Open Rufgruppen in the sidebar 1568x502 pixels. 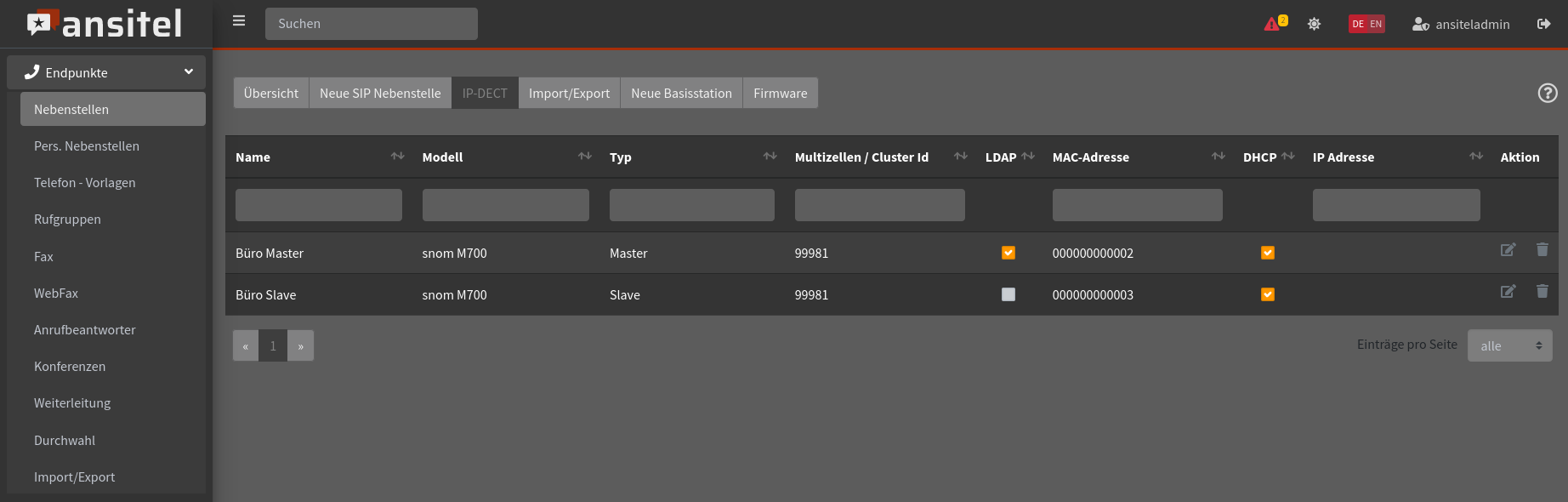point(67,220)
